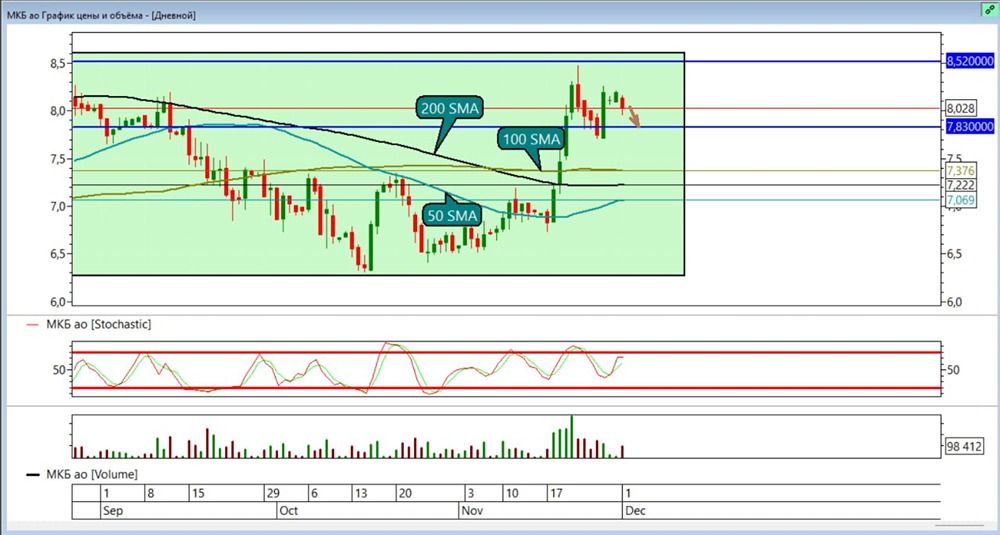1000x535 pixels.
Task: Click the Sep month label on the time axis
Action: (x=112, y=511)
